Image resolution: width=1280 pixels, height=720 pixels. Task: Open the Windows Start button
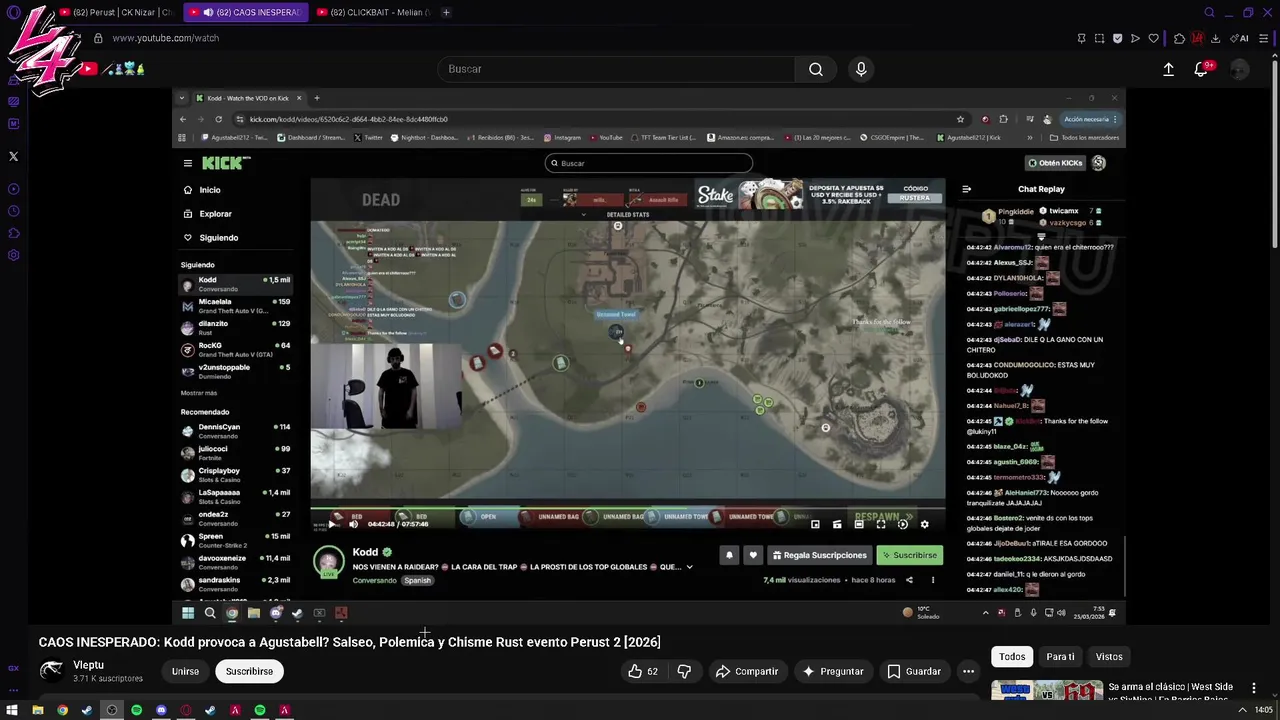tap(12, 710)
